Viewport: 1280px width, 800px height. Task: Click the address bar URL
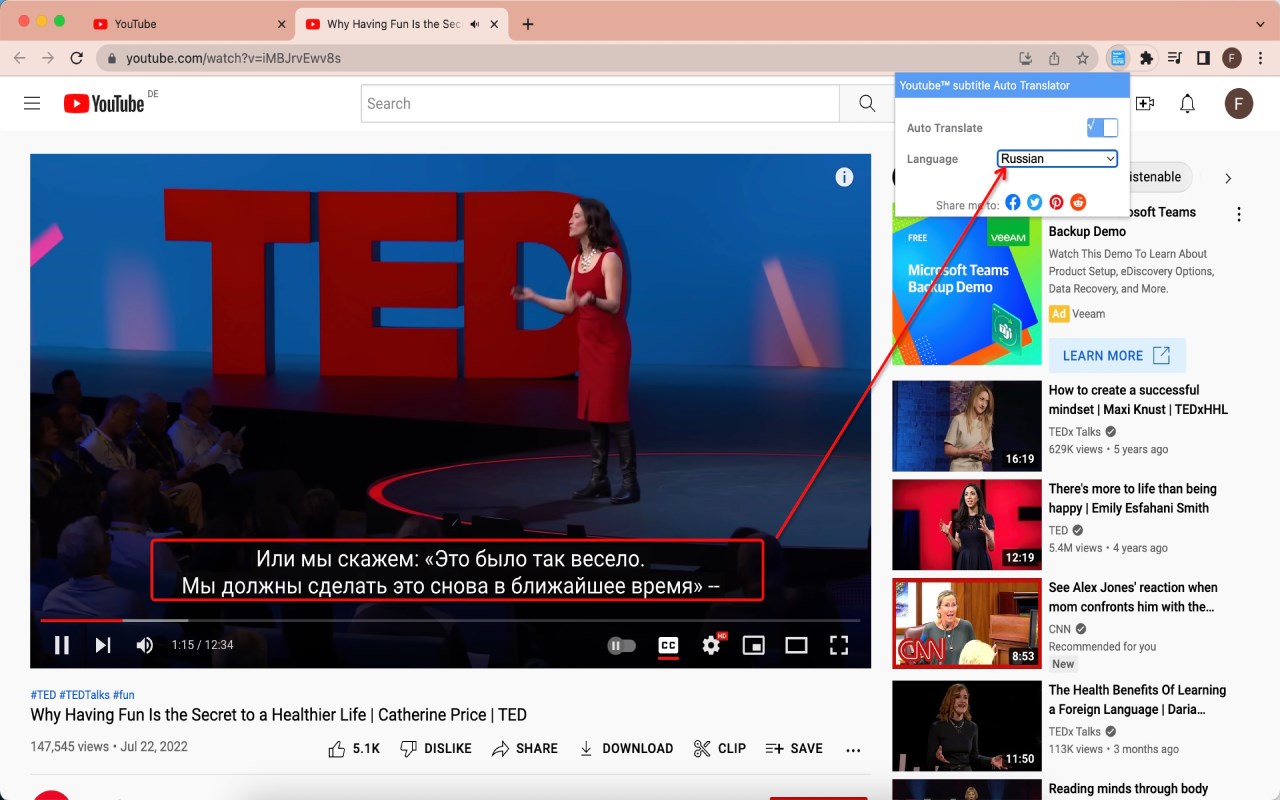click(233, 58)
